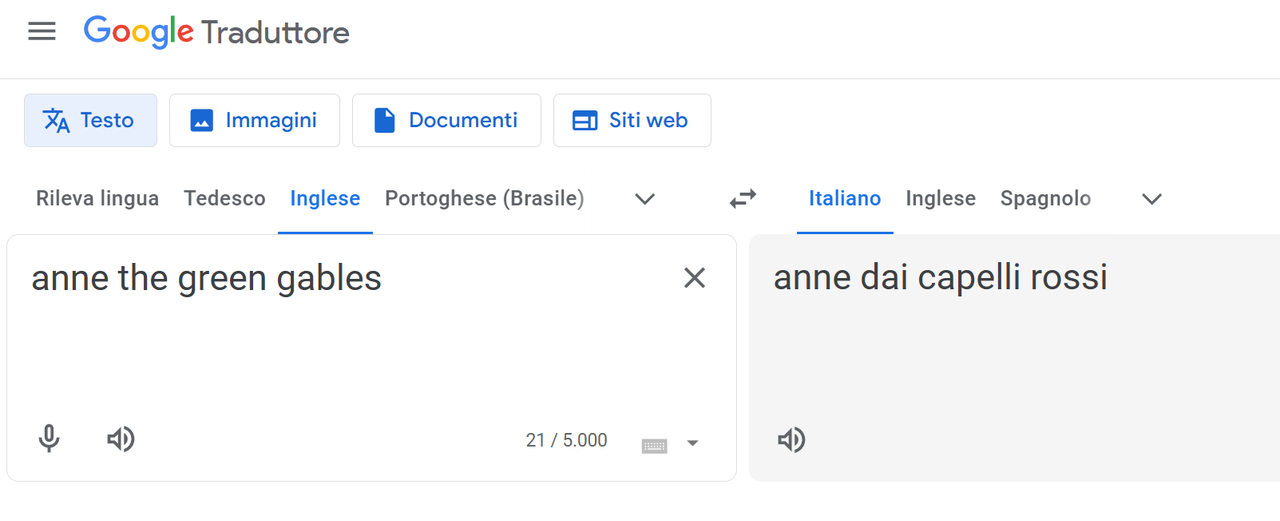Choose Tedesco as source language

pyautogui.click(x=225, y=199)
